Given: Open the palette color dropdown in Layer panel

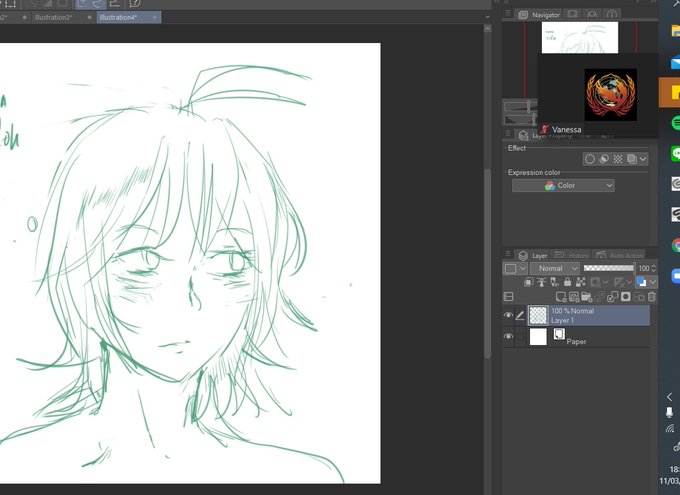Looking at the screenshot, I should (515, 269).
